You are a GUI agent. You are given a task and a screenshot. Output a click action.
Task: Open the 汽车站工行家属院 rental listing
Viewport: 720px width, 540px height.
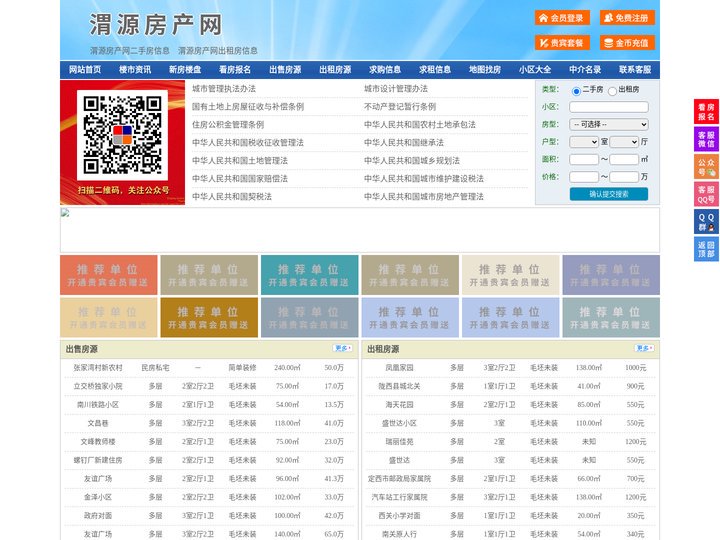coord(399,497)
